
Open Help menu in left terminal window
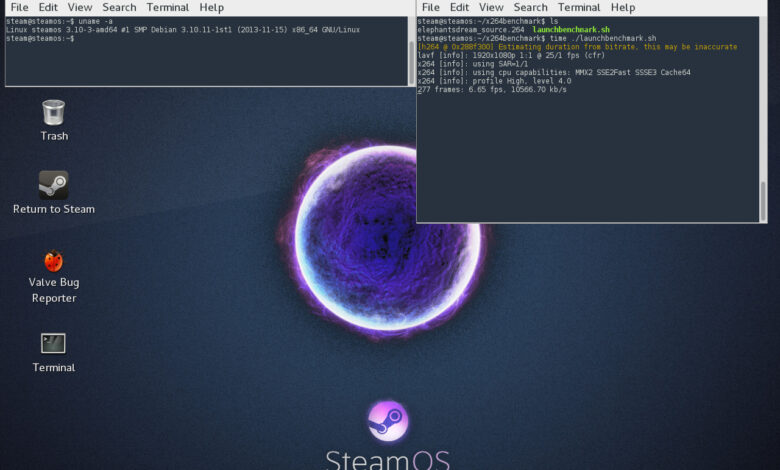click(211, 7)
